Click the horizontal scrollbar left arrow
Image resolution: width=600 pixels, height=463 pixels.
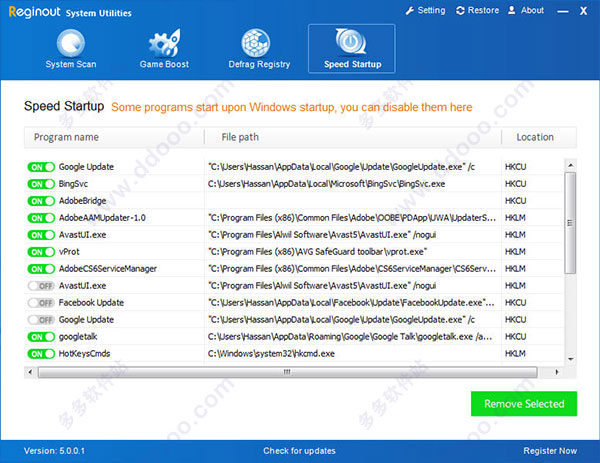pyautogui.click(x=30, y=372)
